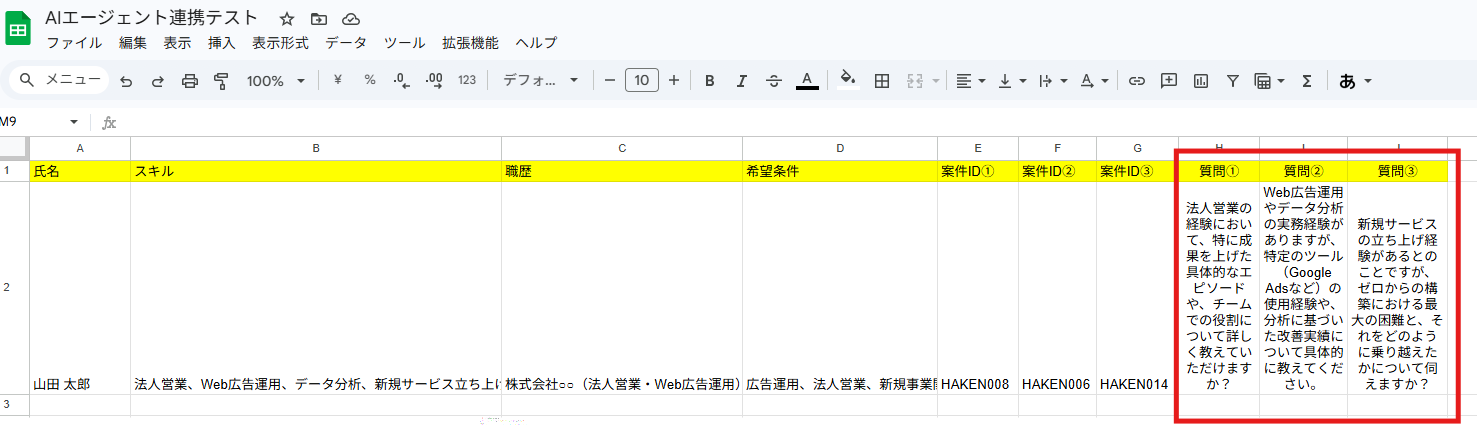Toggle bold formatting
The width and height of the screenshot is (1477, 425).
tap(709, 81)
